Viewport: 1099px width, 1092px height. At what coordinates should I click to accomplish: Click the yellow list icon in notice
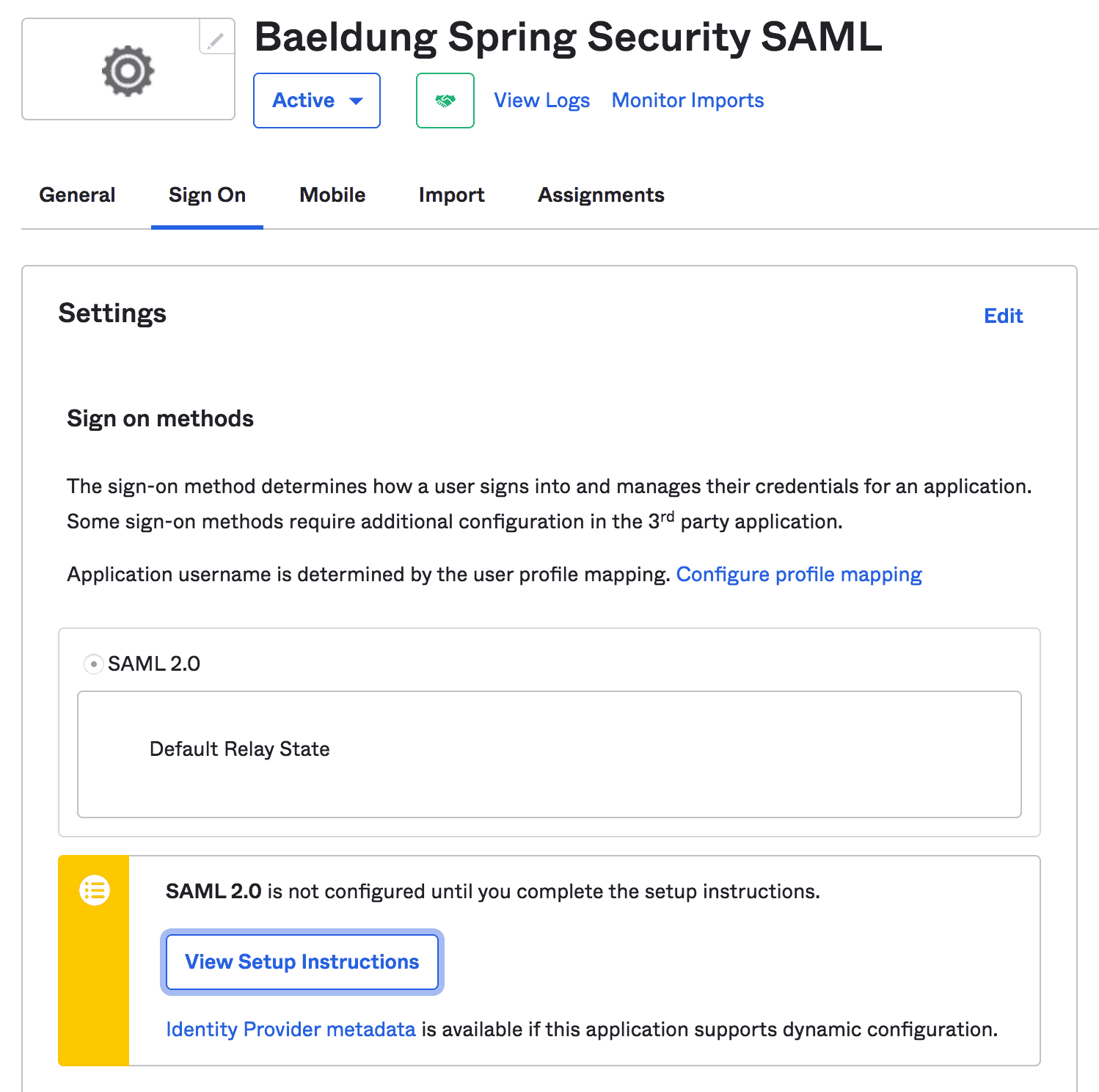pos(95,891)
